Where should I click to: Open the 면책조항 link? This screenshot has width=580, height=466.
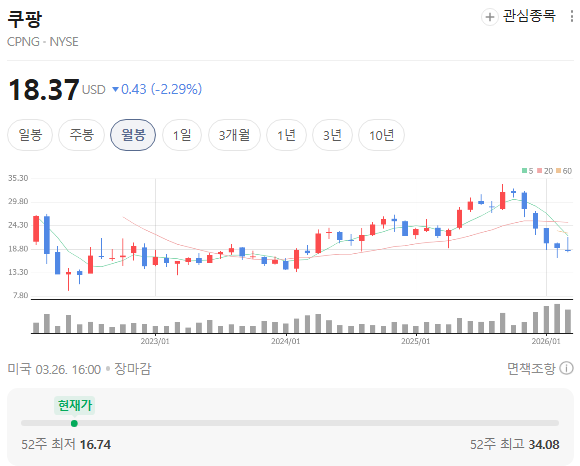tap(531, 368)
